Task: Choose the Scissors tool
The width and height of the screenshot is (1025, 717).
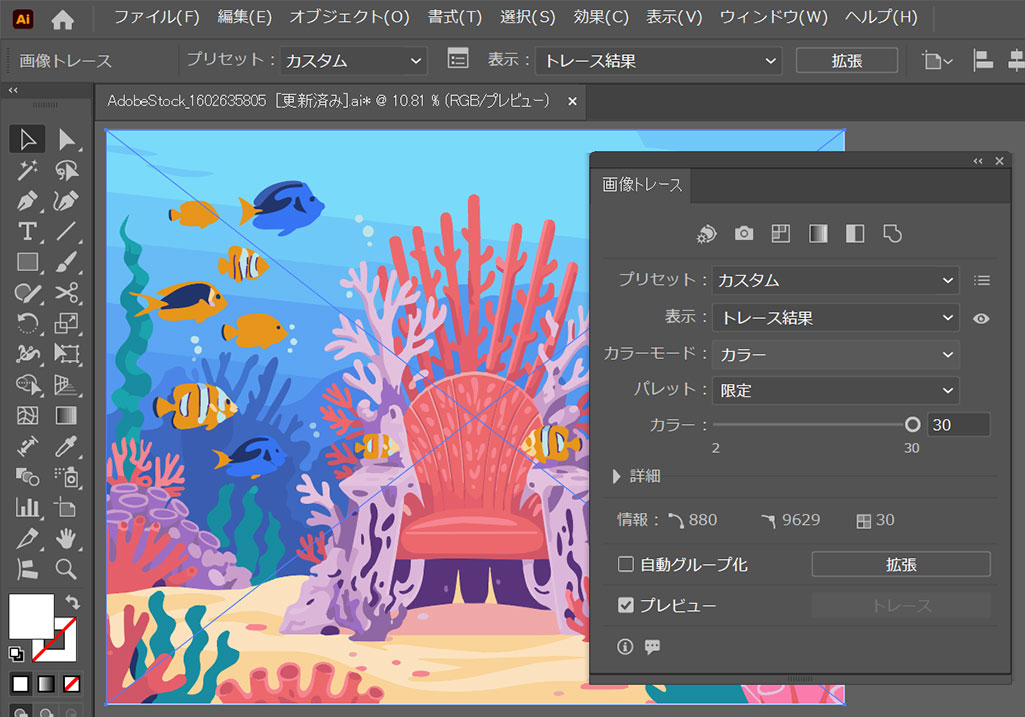Action: (x=66, y=293)
